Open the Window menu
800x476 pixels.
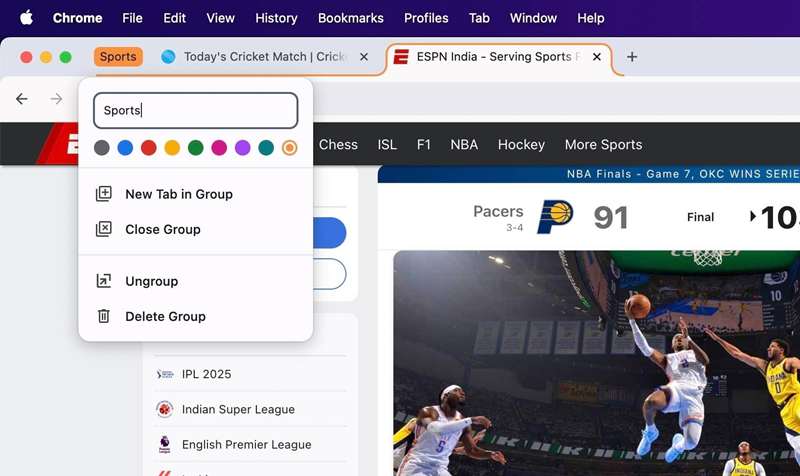pyautogui.click(x=533, y=18)
